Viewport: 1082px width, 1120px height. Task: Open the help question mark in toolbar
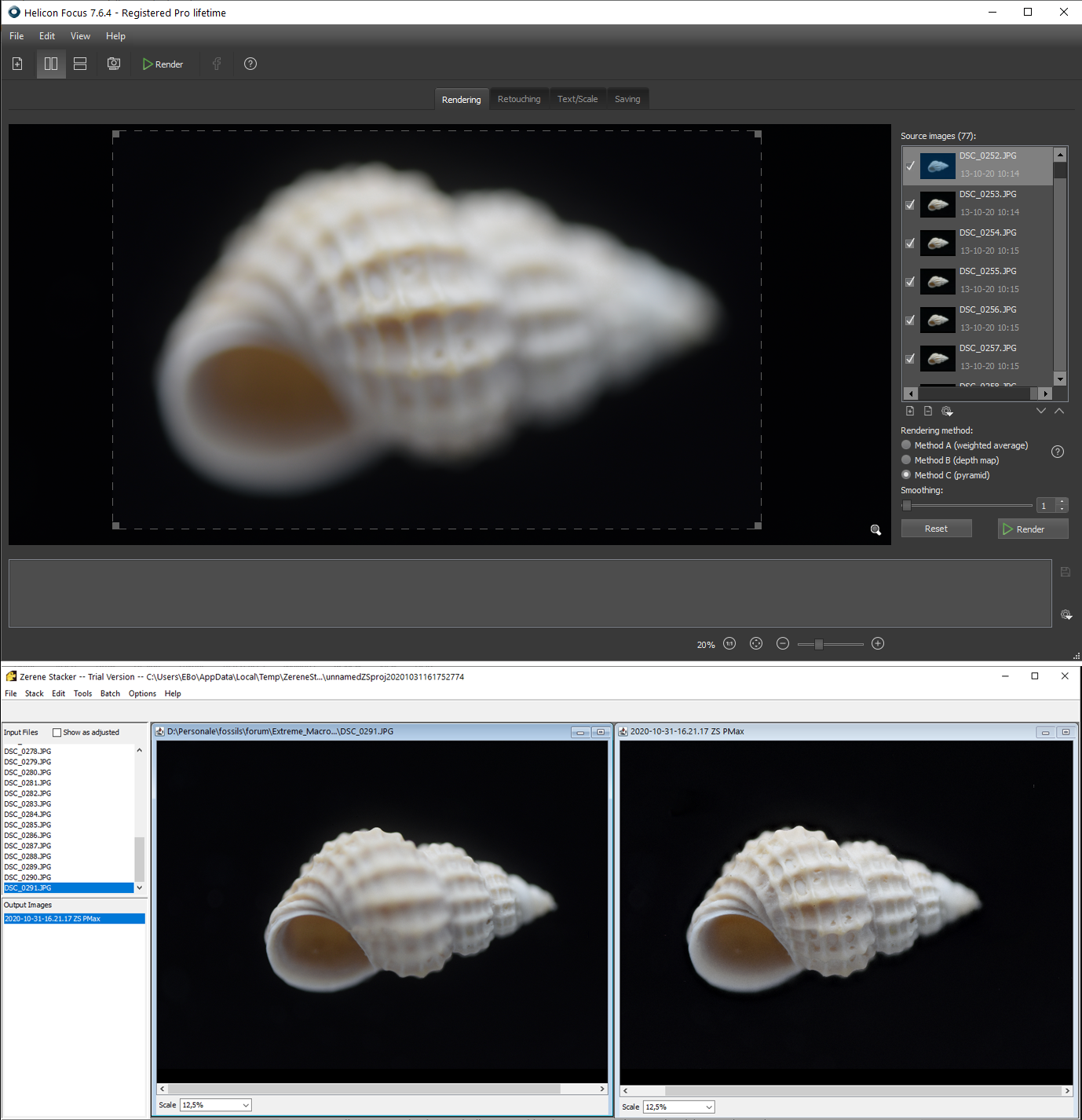coord(250,64)
